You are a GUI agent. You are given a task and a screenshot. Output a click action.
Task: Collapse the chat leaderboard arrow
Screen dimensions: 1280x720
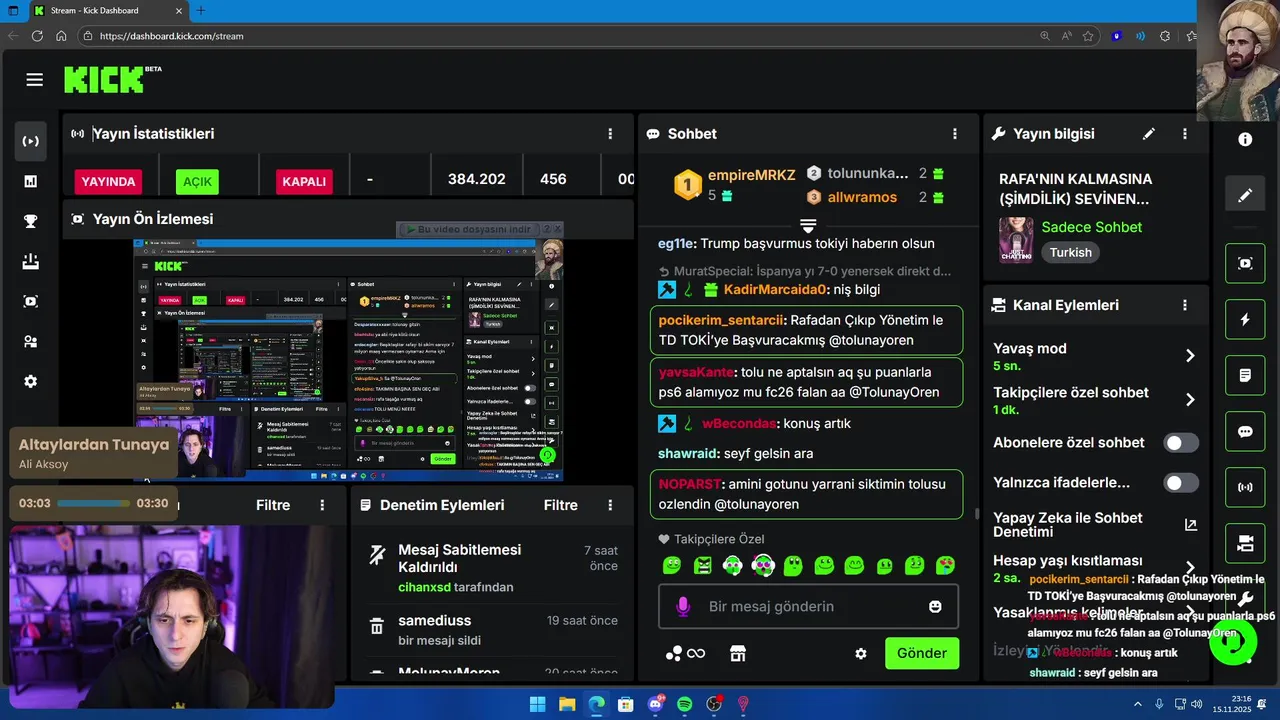(x=808, y=226)
